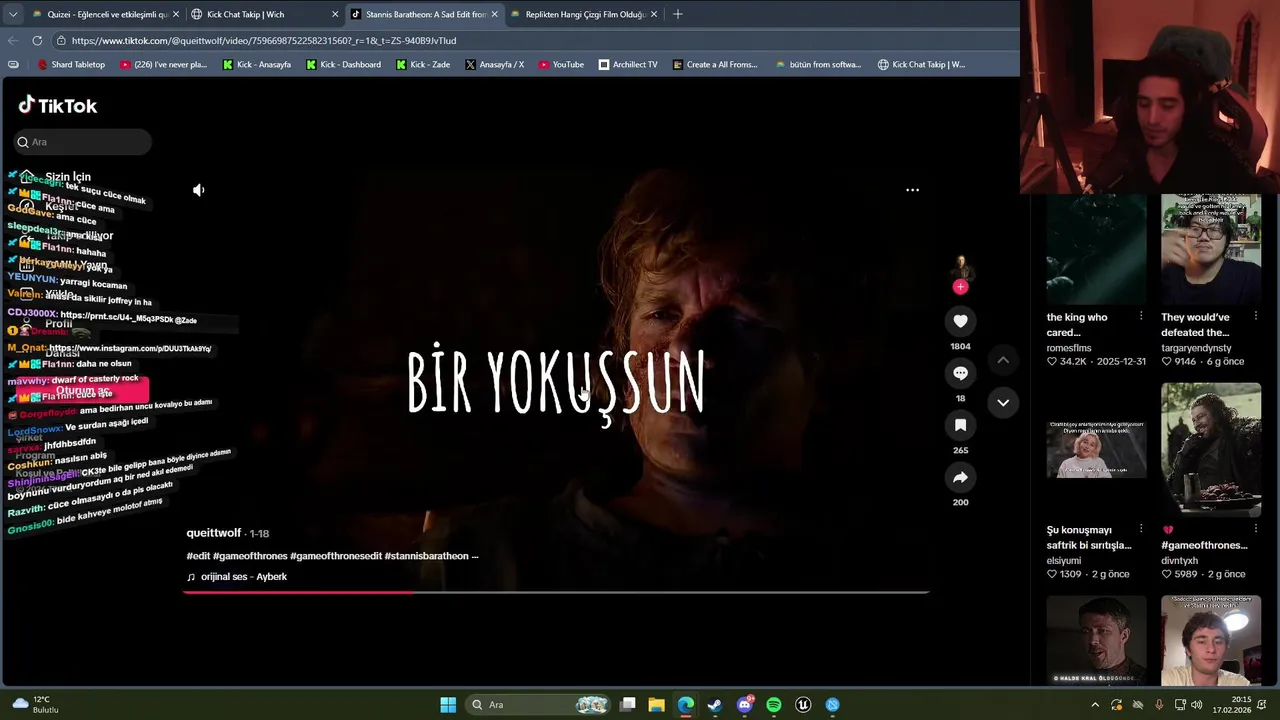Image resolution: width=1280 pixels, height=720 pixels.
Task: Open more options for 'the king who cared' card
Action: click(1141, 316)
